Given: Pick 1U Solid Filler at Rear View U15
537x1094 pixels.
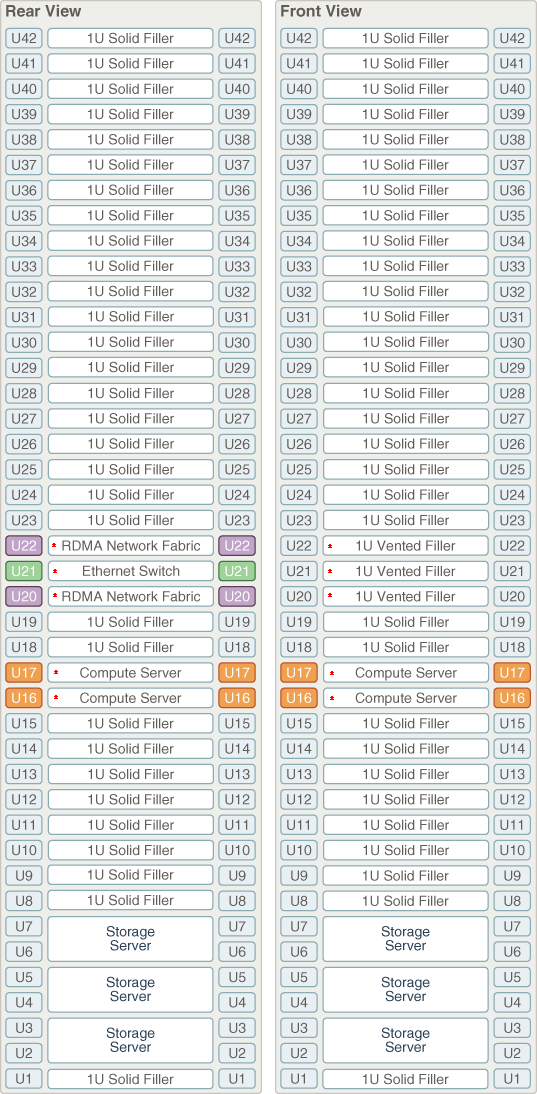Looking at the screenshot, I should click(x=130, y=723).
